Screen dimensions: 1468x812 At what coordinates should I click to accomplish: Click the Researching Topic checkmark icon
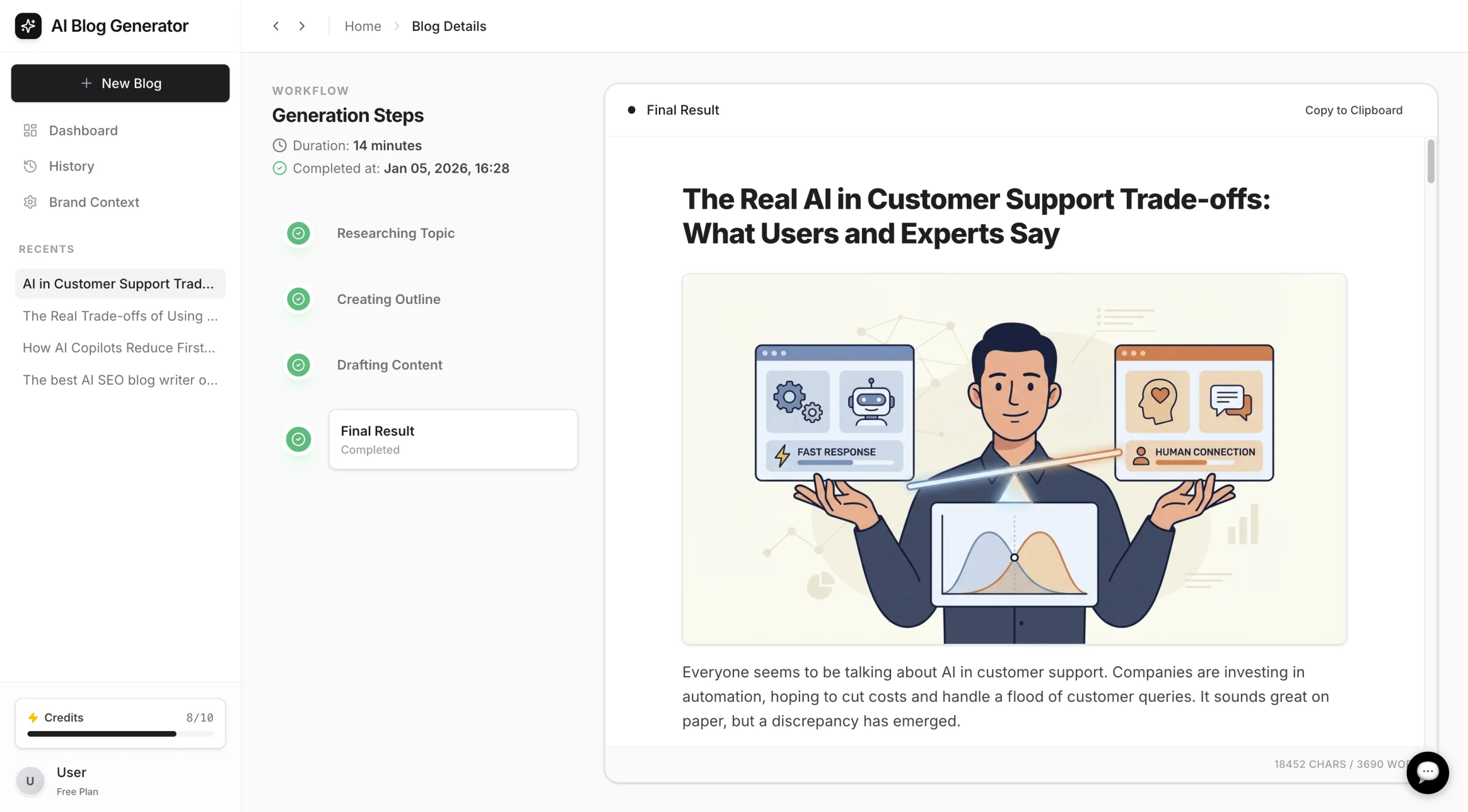pos(298,233)
